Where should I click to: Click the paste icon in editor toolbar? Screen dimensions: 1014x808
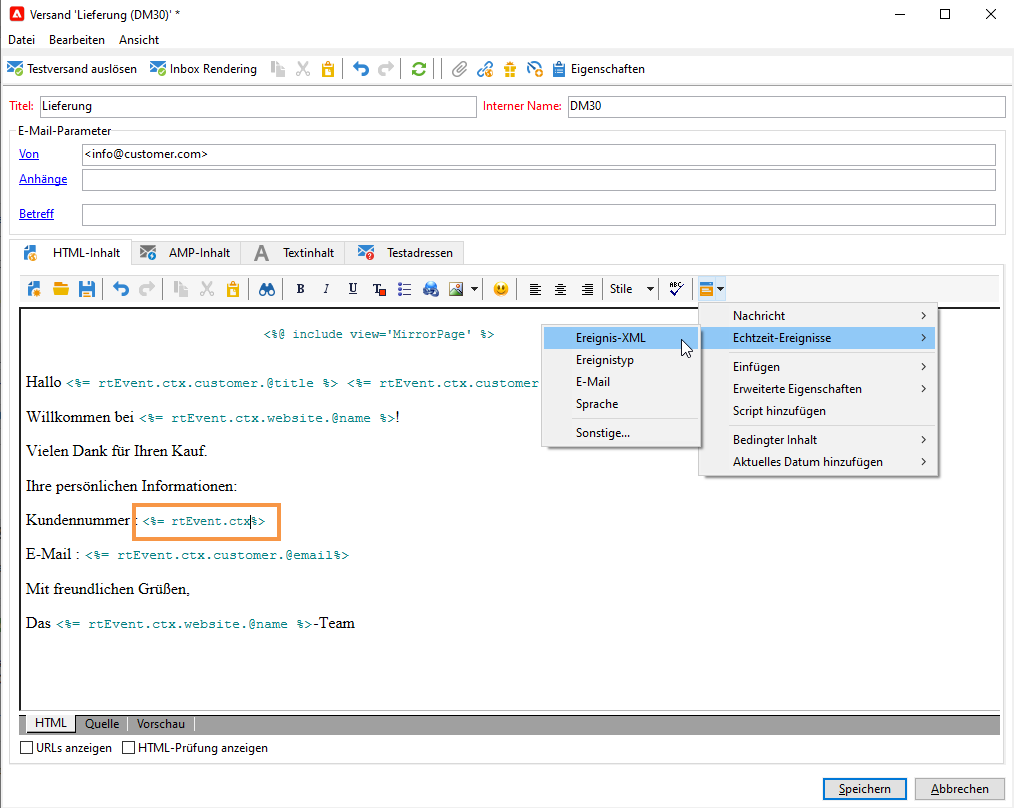point(233,289)
